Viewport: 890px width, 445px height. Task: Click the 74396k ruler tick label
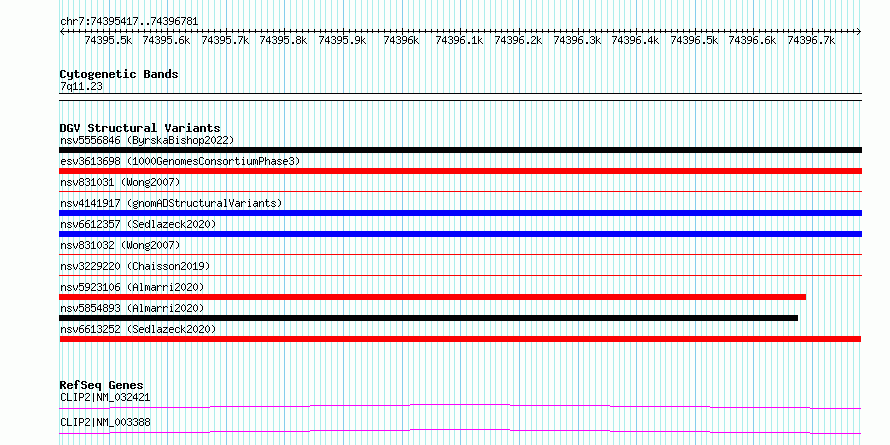[401, 40]
